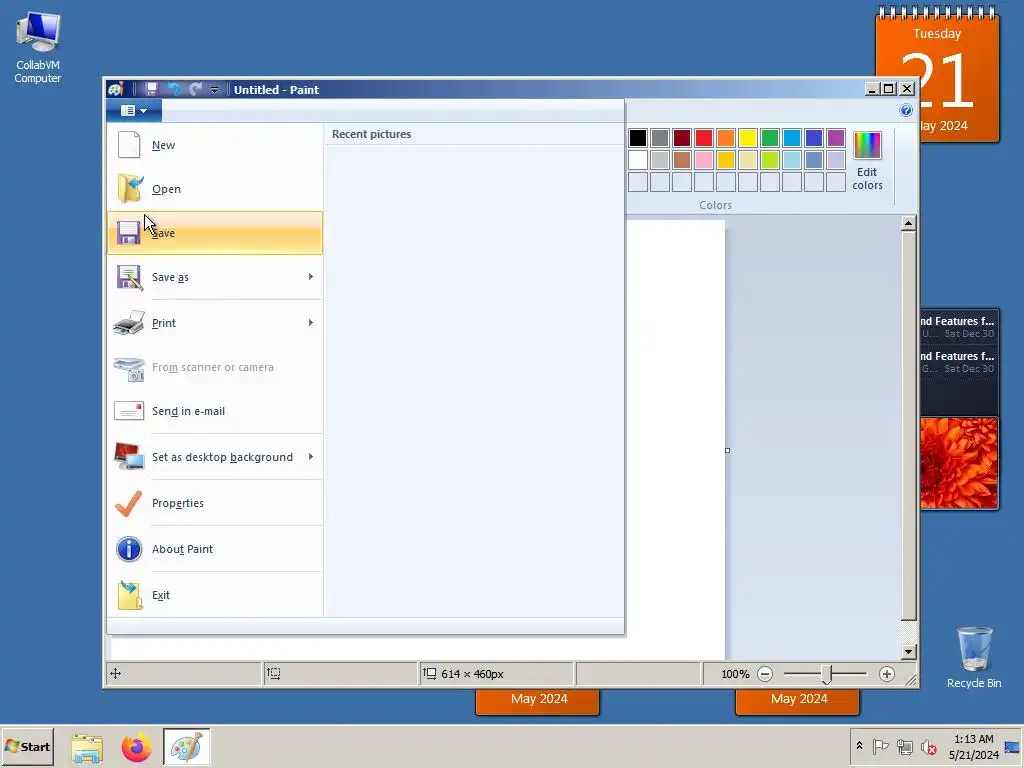The width and height of the screenshot is (1024, 768).
Task: Click the zoom slider handle
Action: (826, 674)
